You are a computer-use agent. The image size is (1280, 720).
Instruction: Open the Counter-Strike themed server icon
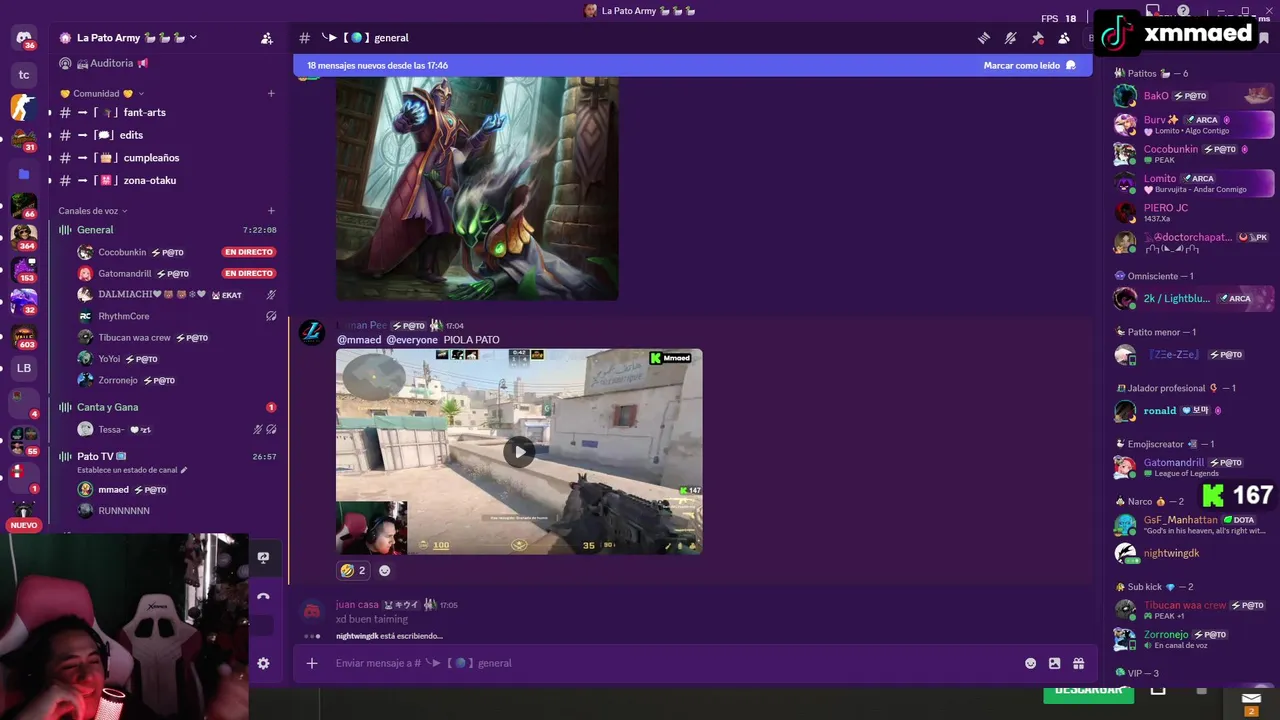[x=24, y=107]
